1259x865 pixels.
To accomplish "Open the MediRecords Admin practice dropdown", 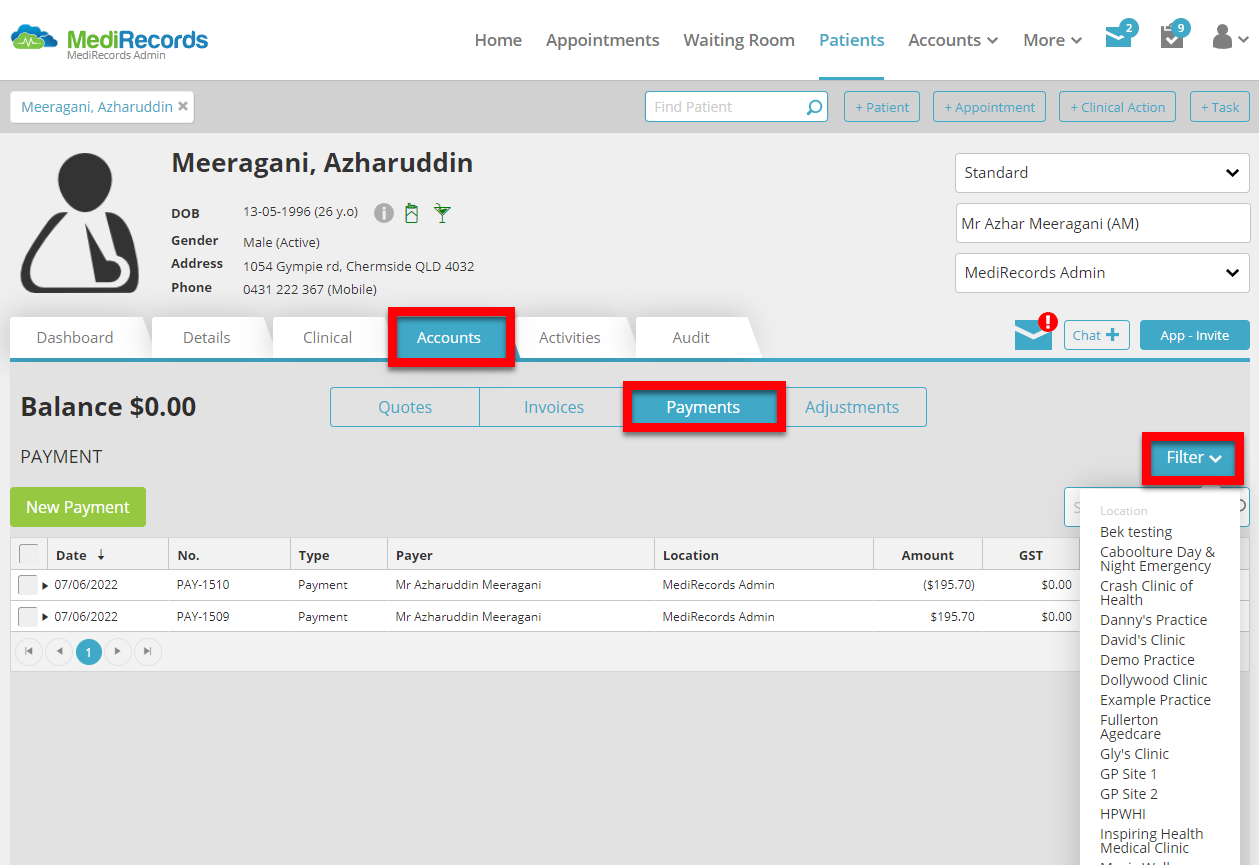I will (1102, 273).
